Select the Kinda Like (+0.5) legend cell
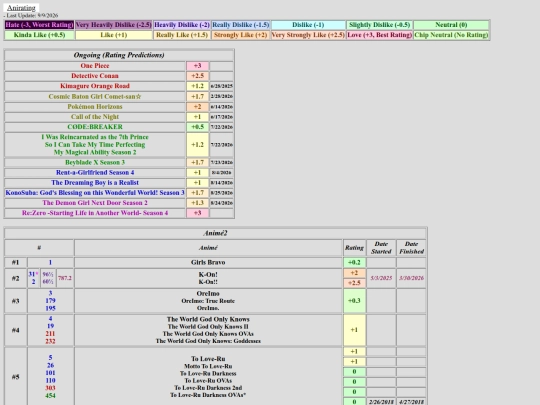This screenshot has height=405, width=540. tap(39, 35)
